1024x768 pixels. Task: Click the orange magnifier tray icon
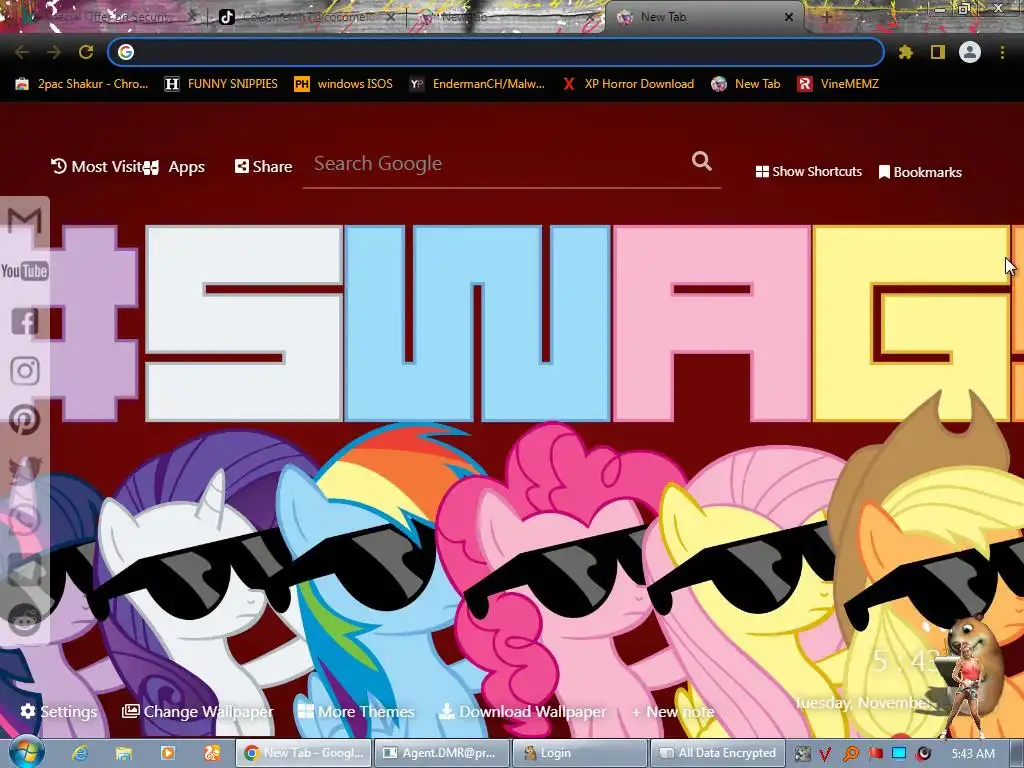click(850, 754)
